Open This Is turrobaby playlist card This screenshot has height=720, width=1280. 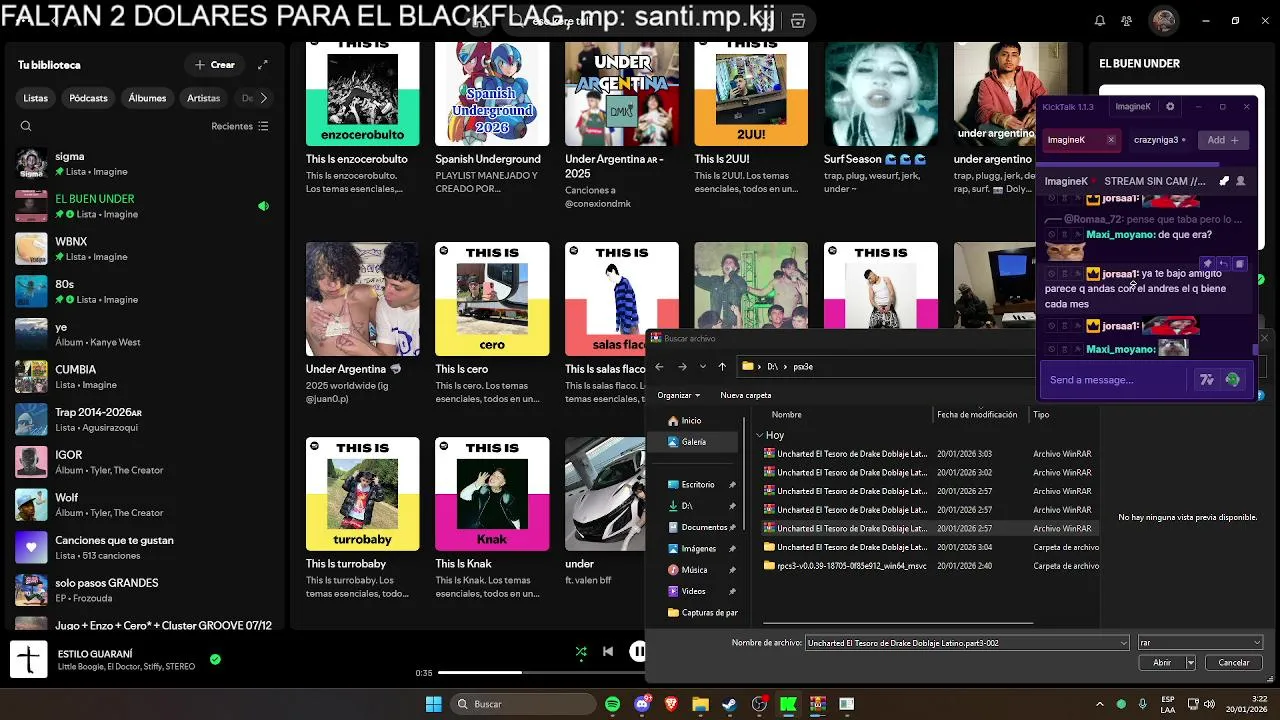363,517
